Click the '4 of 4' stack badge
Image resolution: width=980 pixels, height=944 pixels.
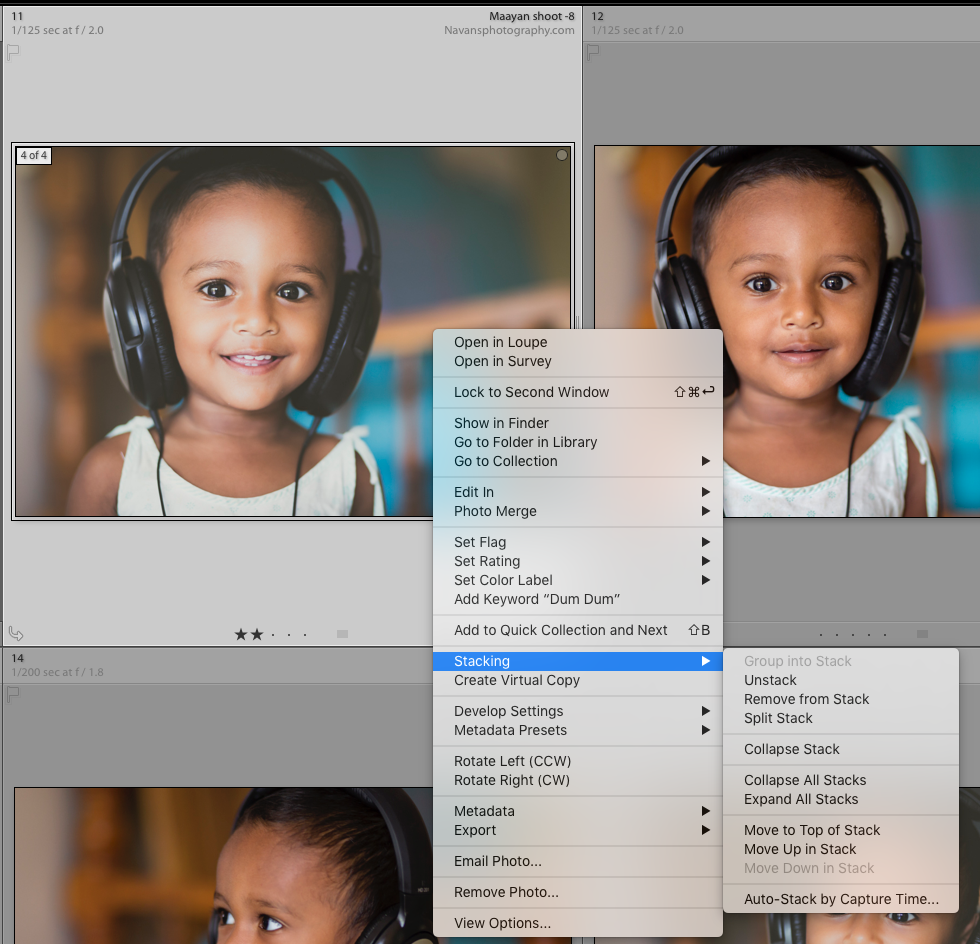point(34,155)
